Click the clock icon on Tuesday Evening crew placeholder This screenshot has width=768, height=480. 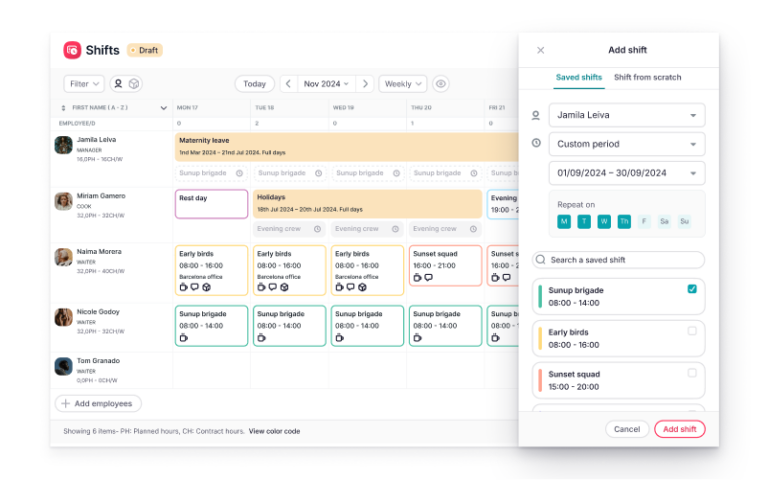(317, 229)
